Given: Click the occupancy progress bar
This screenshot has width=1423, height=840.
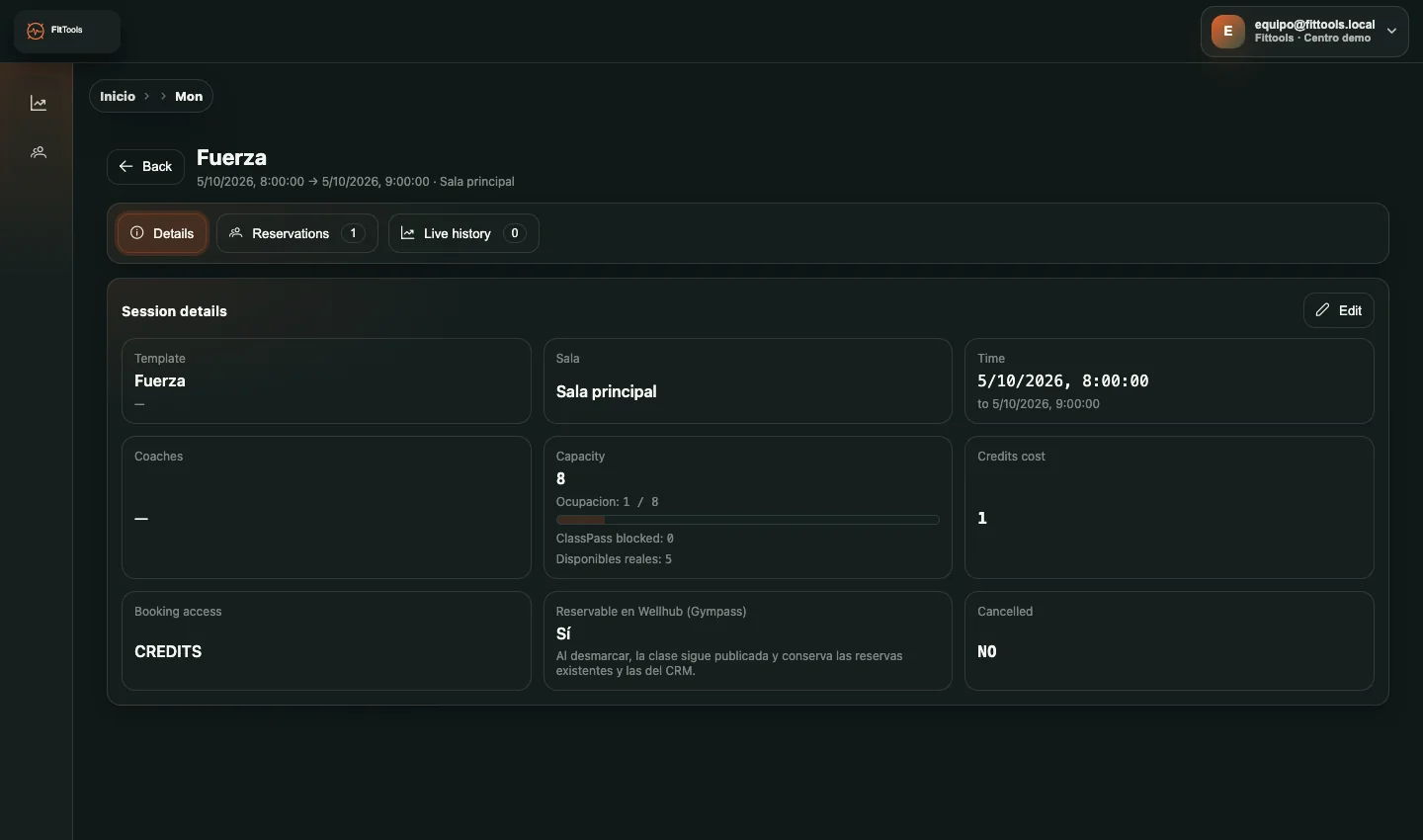Looking at the screenshot, I should (747, 520).
